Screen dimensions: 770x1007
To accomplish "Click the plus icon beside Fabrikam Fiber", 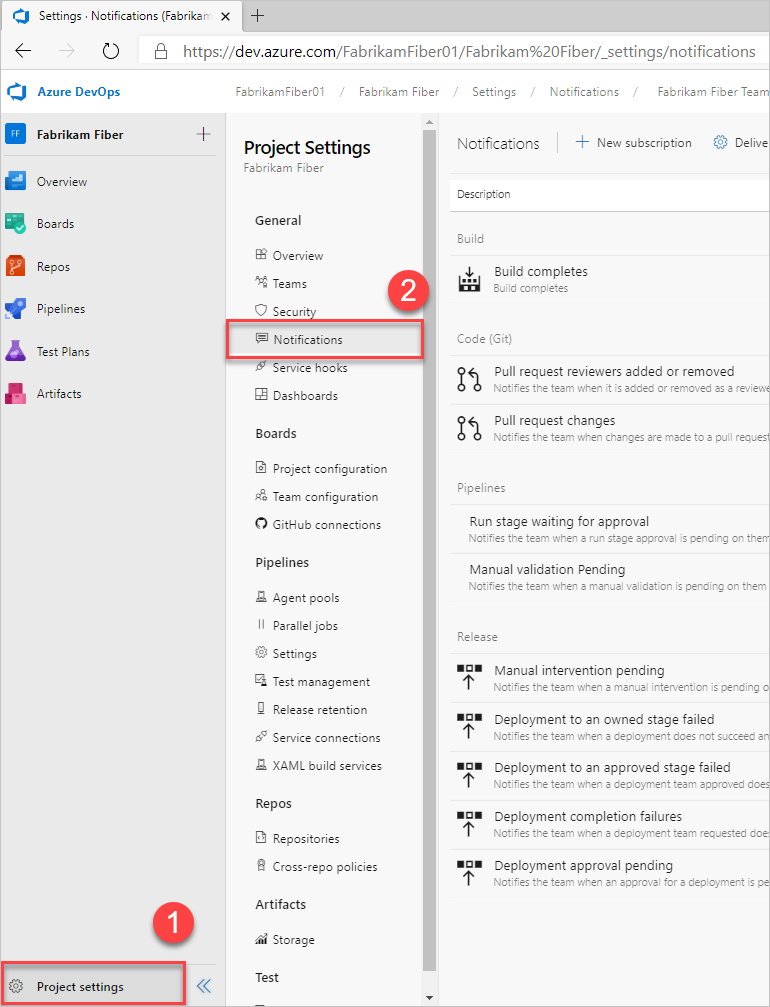I will [x=204, y=134].
